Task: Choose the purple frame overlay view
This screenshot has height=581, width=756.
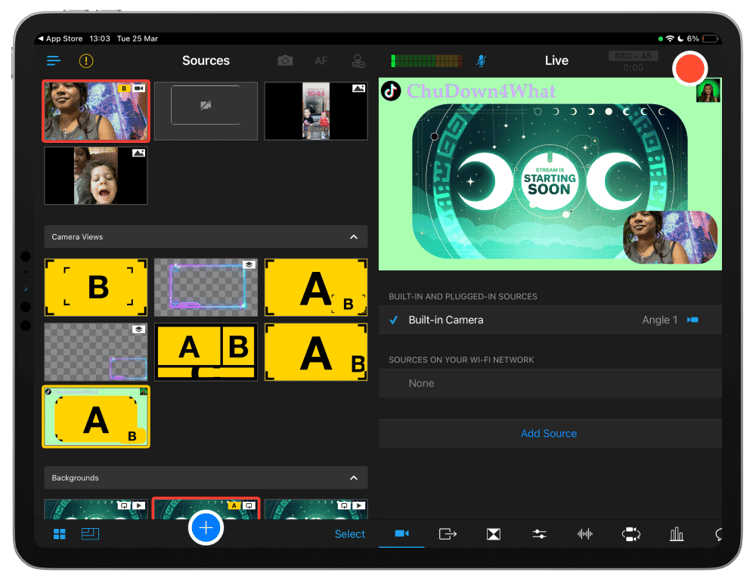Action: click(206, 287)
